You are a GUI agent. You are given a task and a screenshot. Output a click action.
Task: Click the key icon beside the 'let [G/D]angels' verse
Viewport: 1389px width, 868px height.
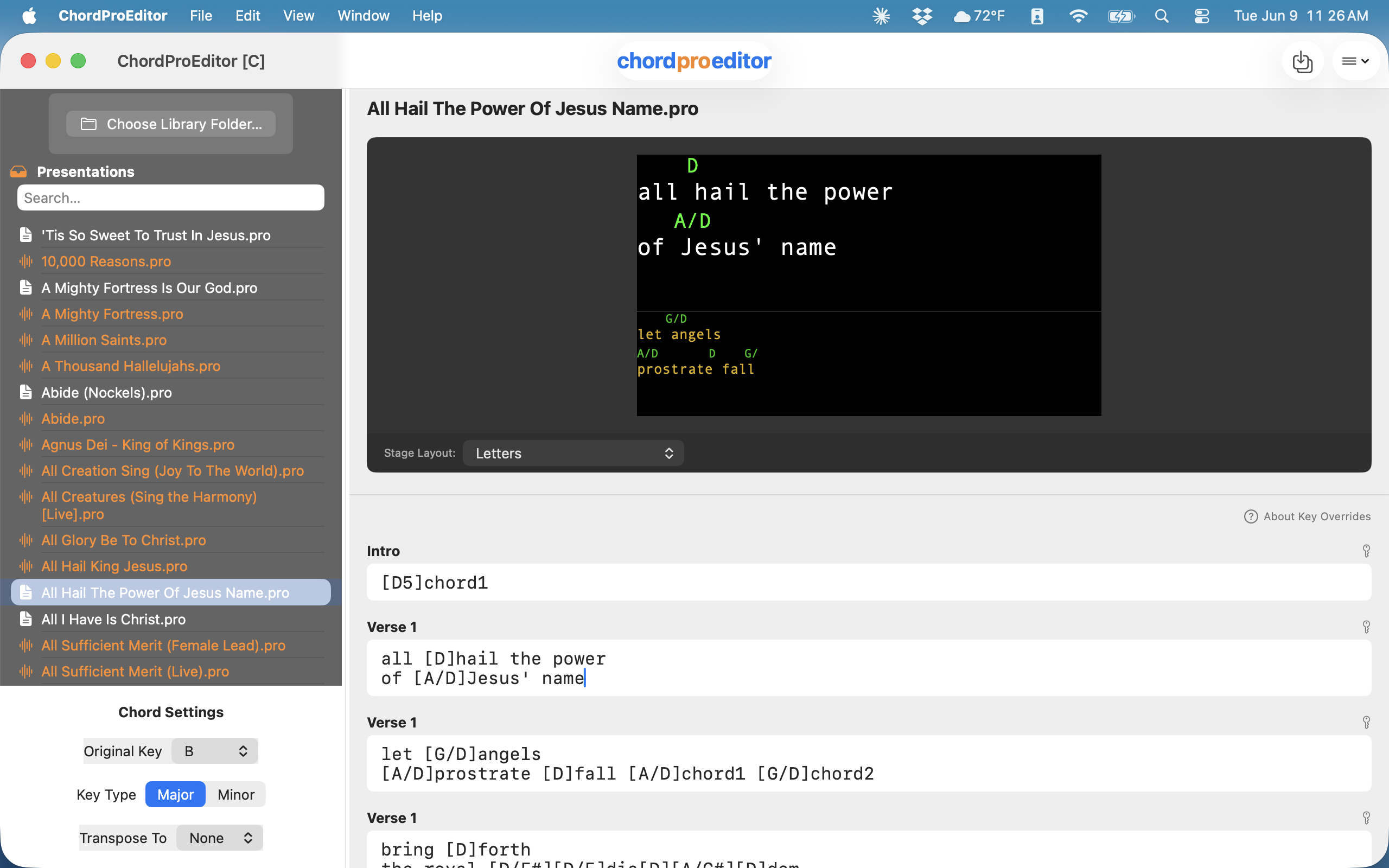point(1367,722)
